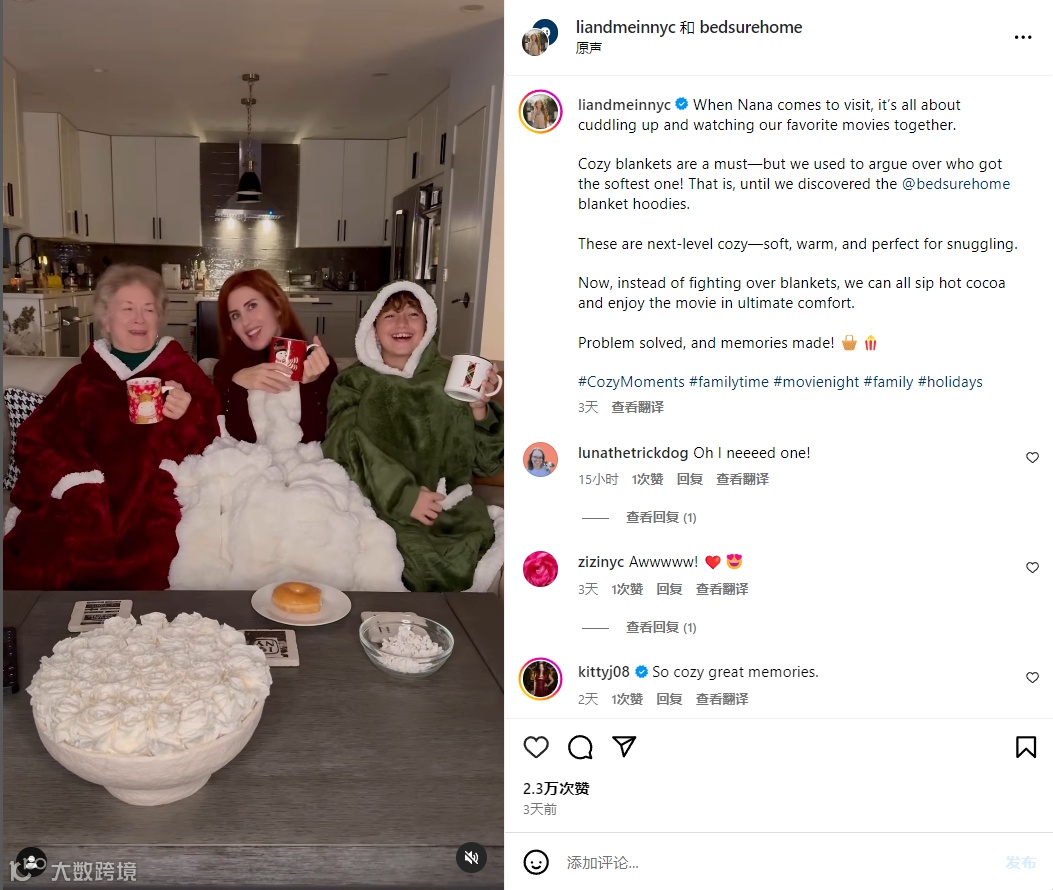Image resolution: width=1053 pixels, height=890 pixels.
Task: Like the post with the heart icon
Action: [x=536, y=747]
